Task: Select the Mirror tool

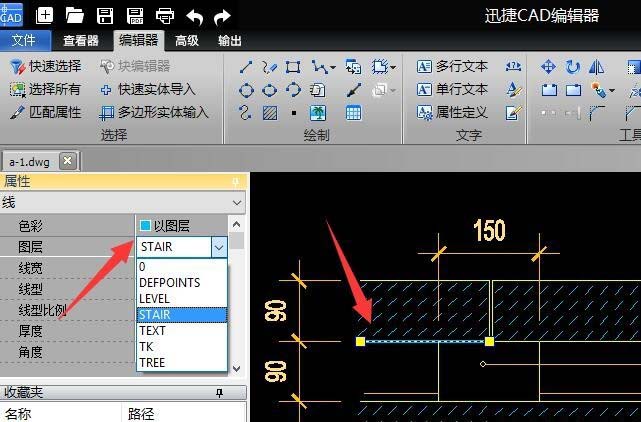Action: [x=596, y=67]
